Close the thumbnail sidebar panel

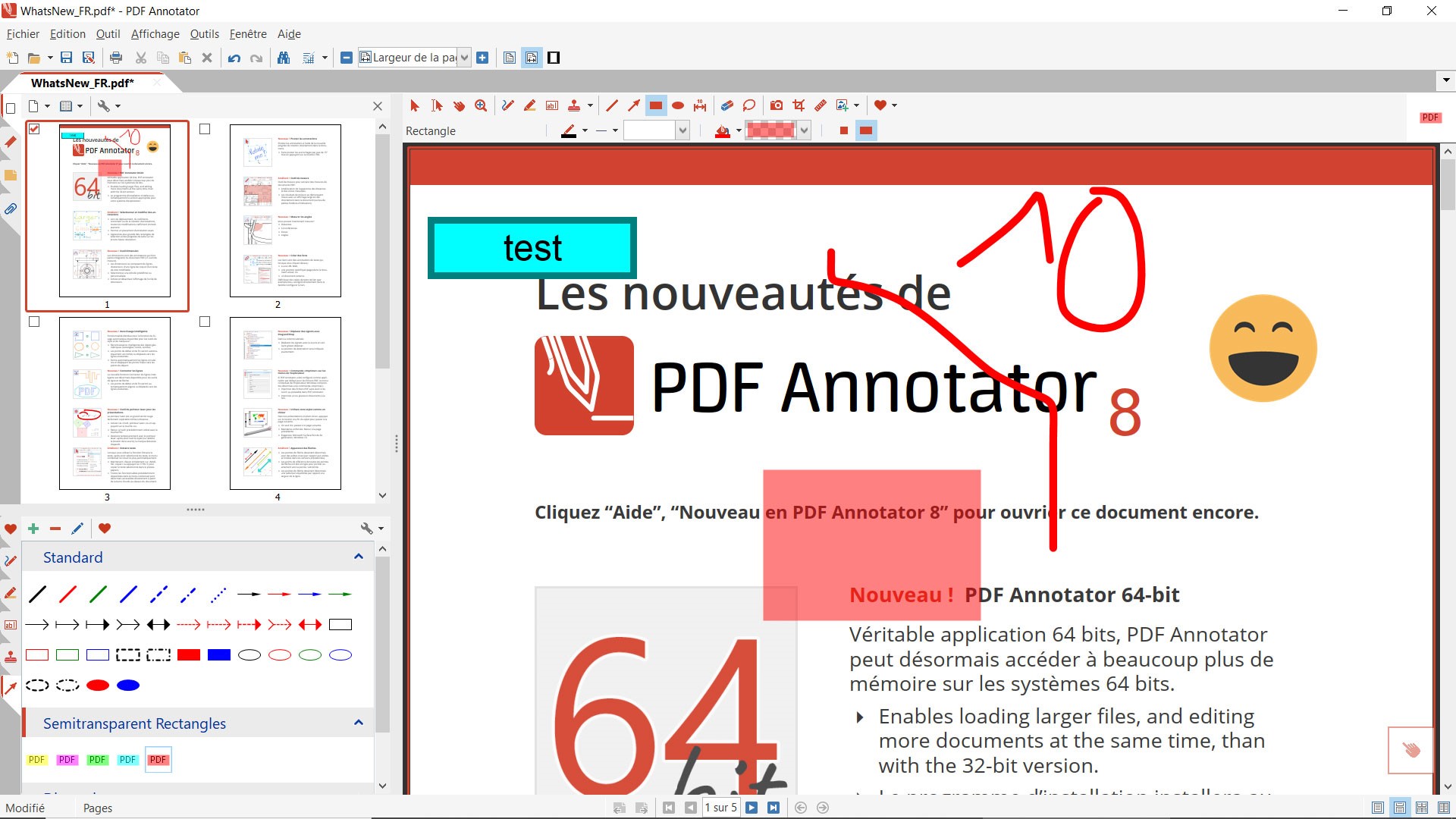click(x=378, y=106)
